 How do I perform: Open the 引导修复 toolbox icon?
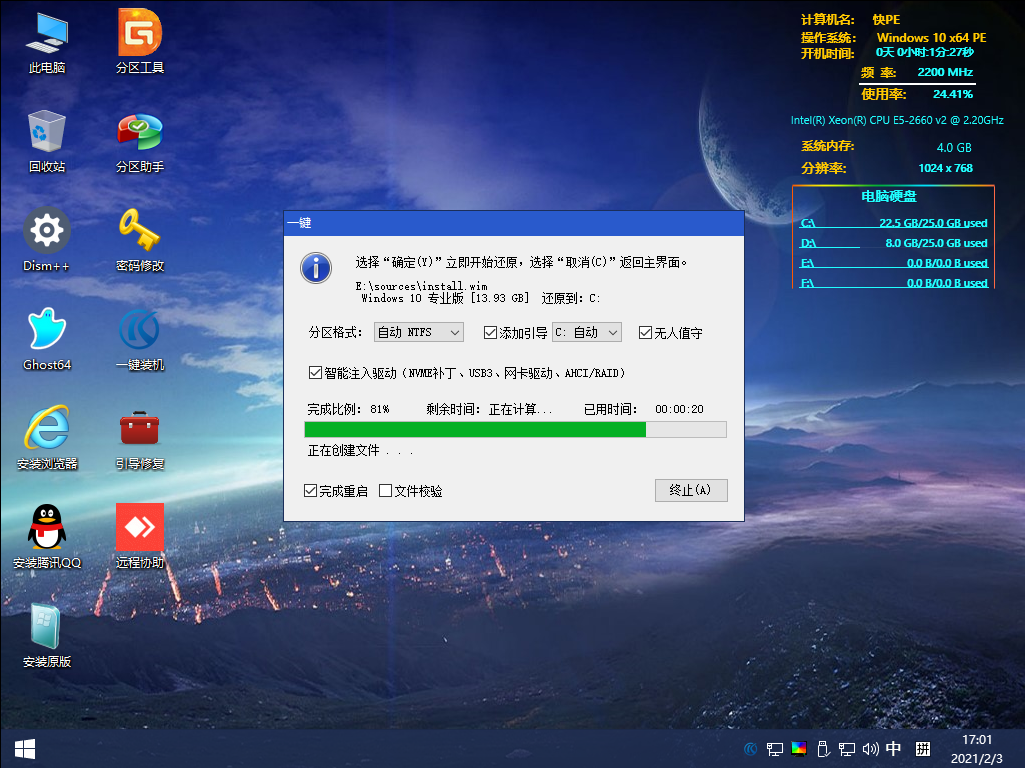coord(140,429)
